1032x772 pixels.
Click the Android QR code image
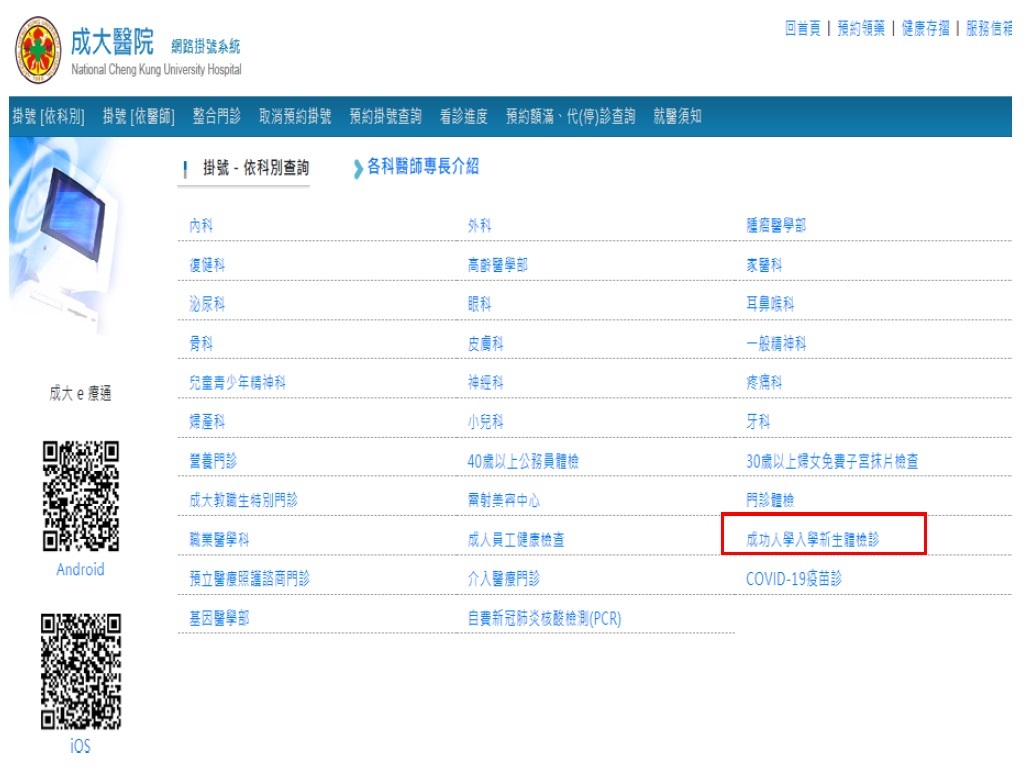tap(80, 496)
